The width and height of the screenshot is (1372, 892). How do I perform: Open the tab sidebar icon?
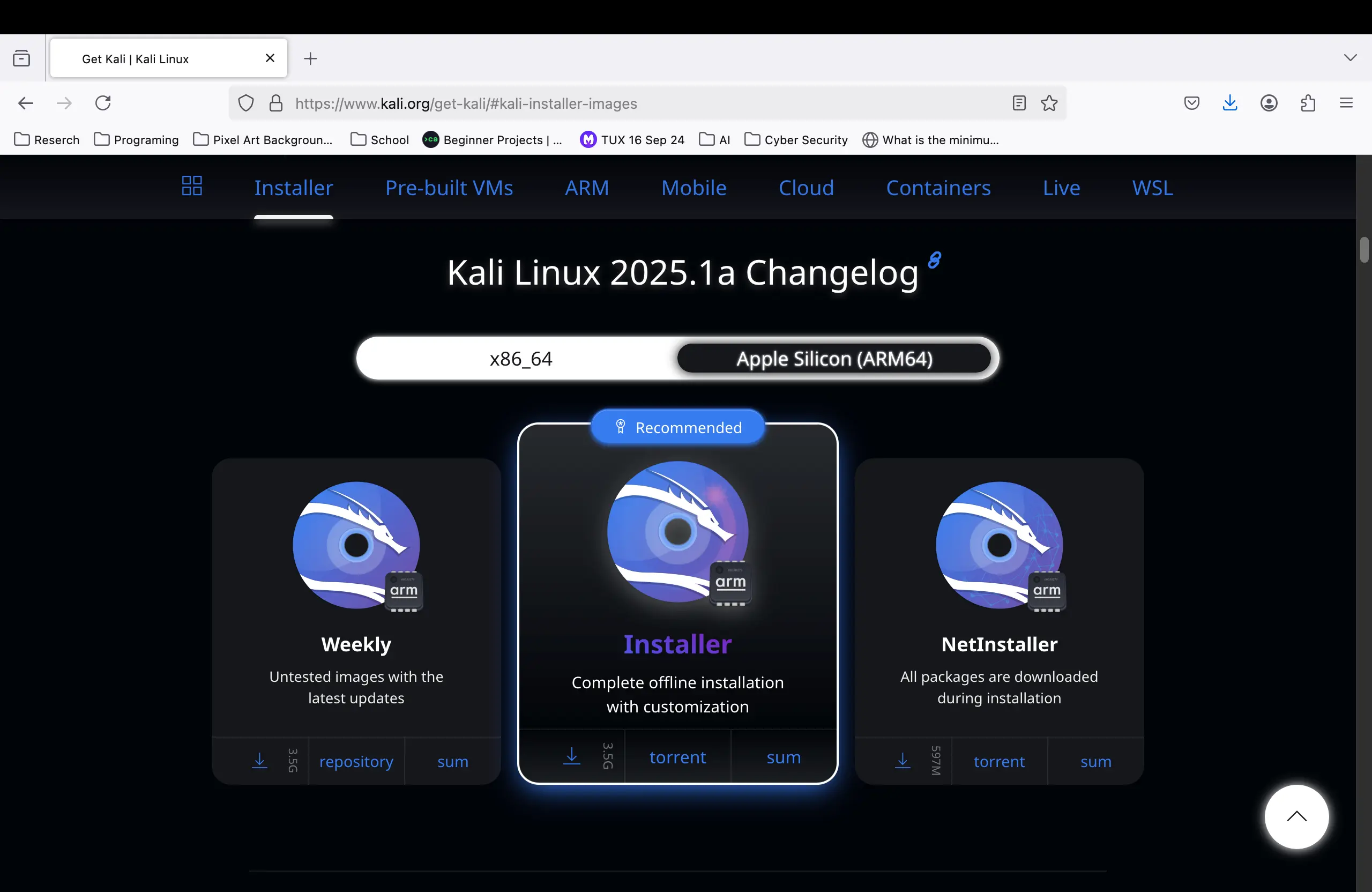21,58
